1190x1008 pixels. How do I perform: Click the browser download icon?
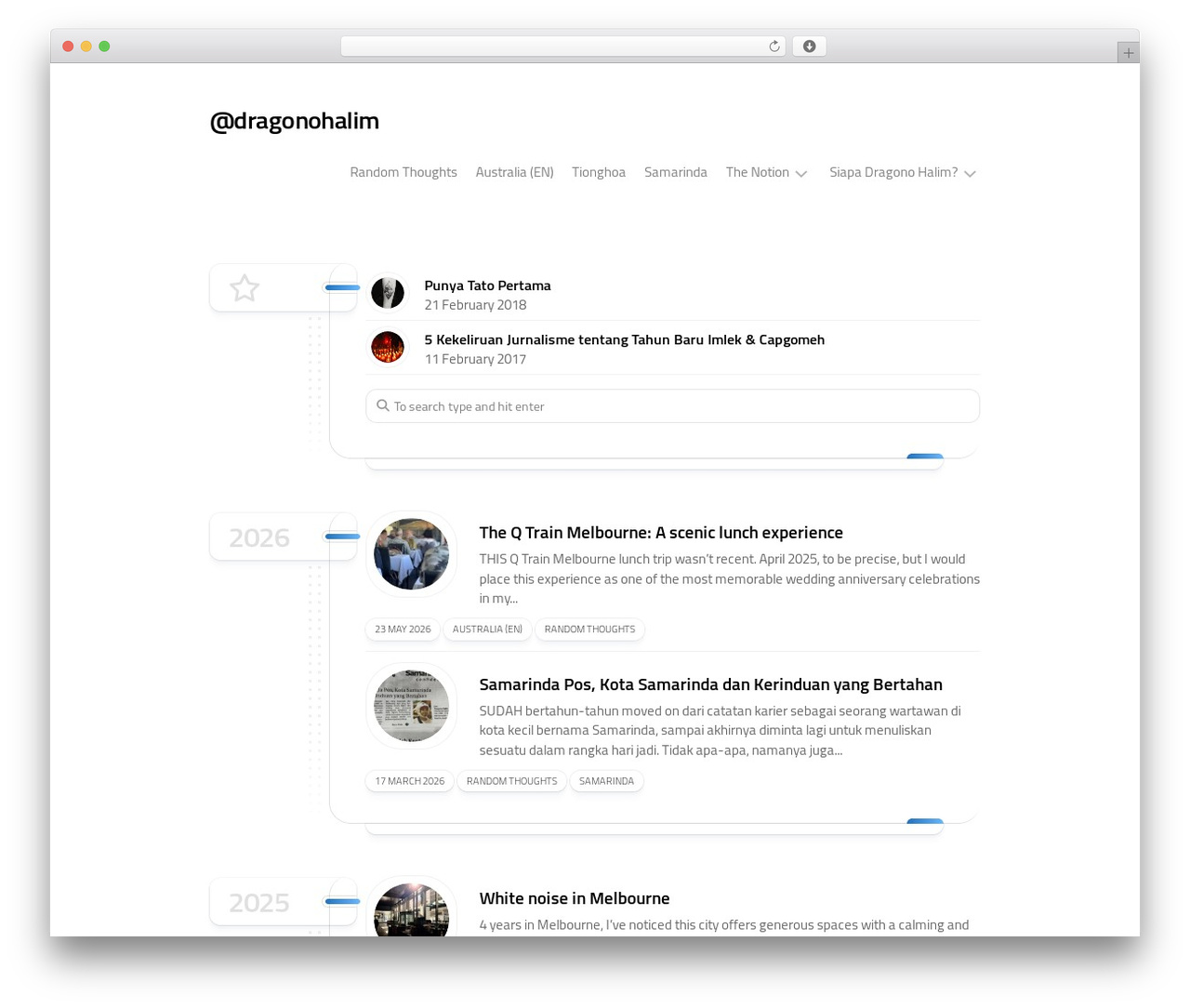(x=809, y=46)
